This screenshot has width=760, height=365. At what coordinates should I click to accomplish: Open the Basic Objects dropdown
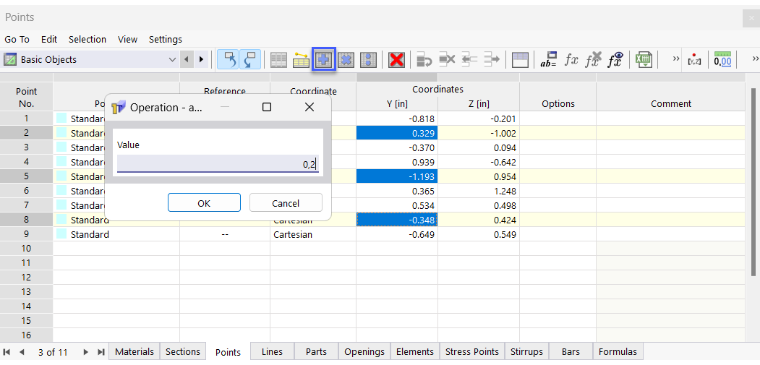pos(91,60)
